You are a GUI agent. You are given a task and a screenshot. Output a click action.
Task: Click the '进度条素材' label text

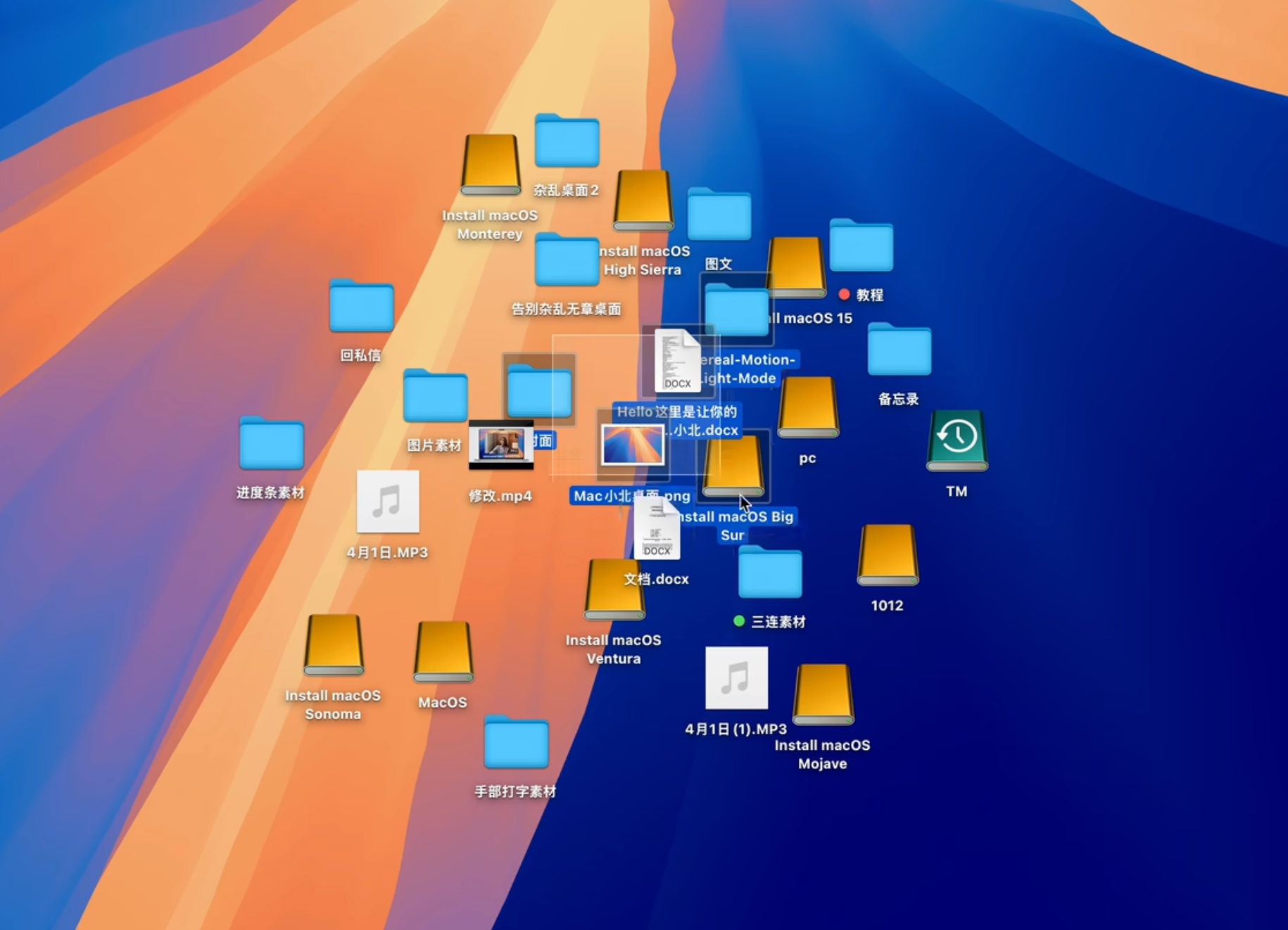pyautogui.click(x=270, y=492)
